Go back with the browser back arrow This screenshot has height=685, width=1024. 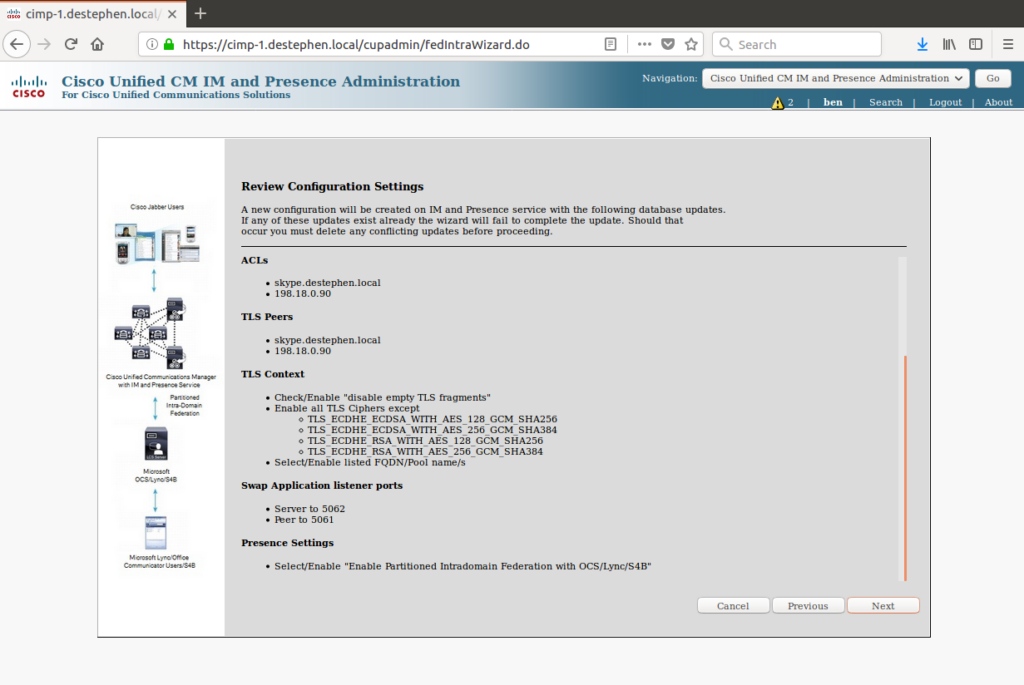17,44
